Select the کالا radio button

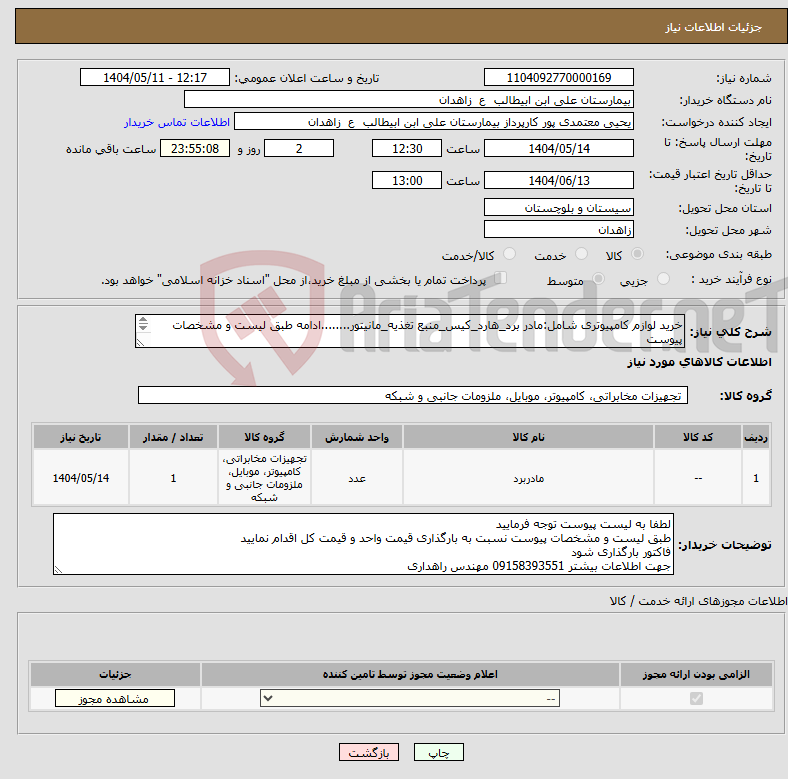(637, 254)
